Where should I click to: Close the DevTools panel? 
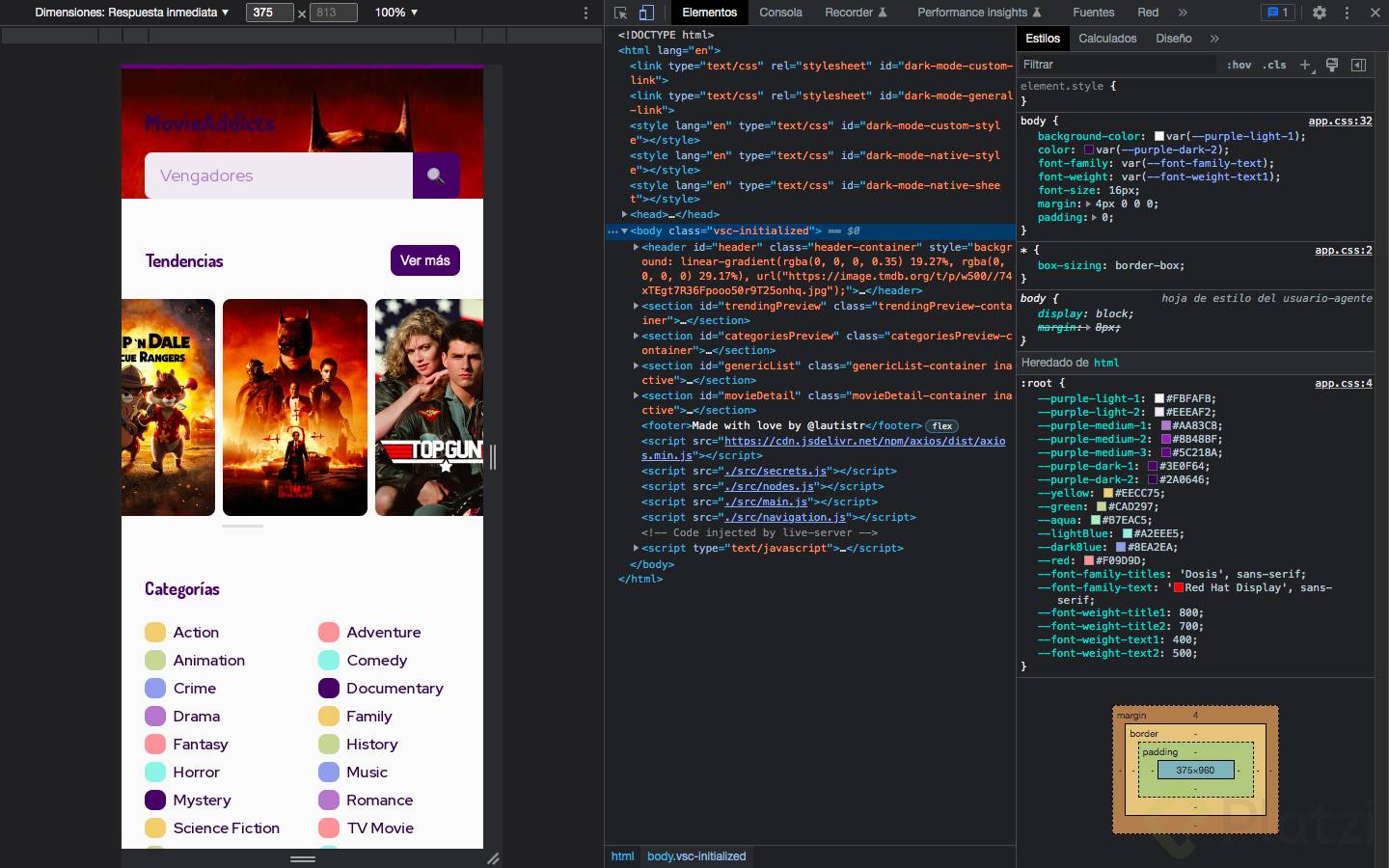tap(1375, 13)
